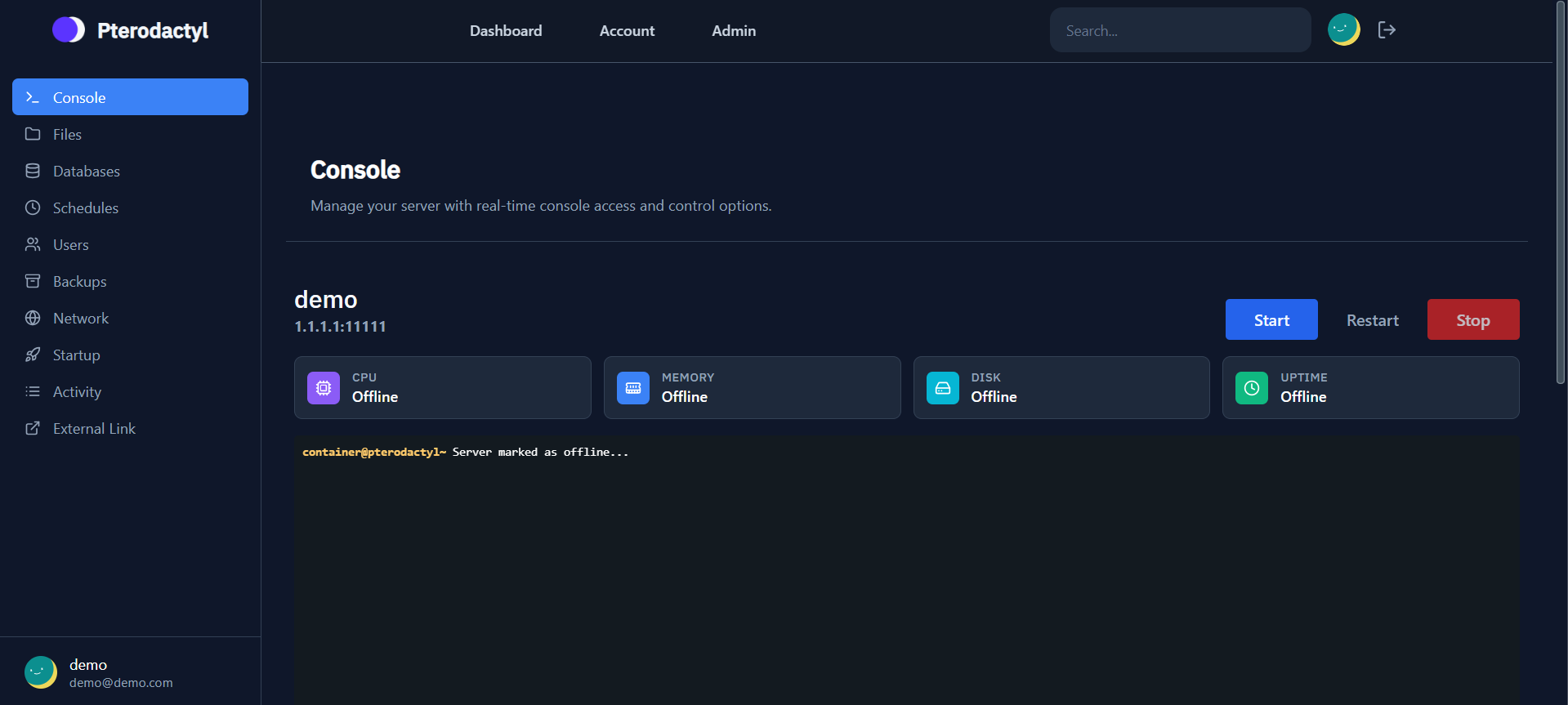Screen dimensions: 1568x705
Task: Go to Schedules in the sidebar
Action: pyautogui.click(x=85, y=207)
